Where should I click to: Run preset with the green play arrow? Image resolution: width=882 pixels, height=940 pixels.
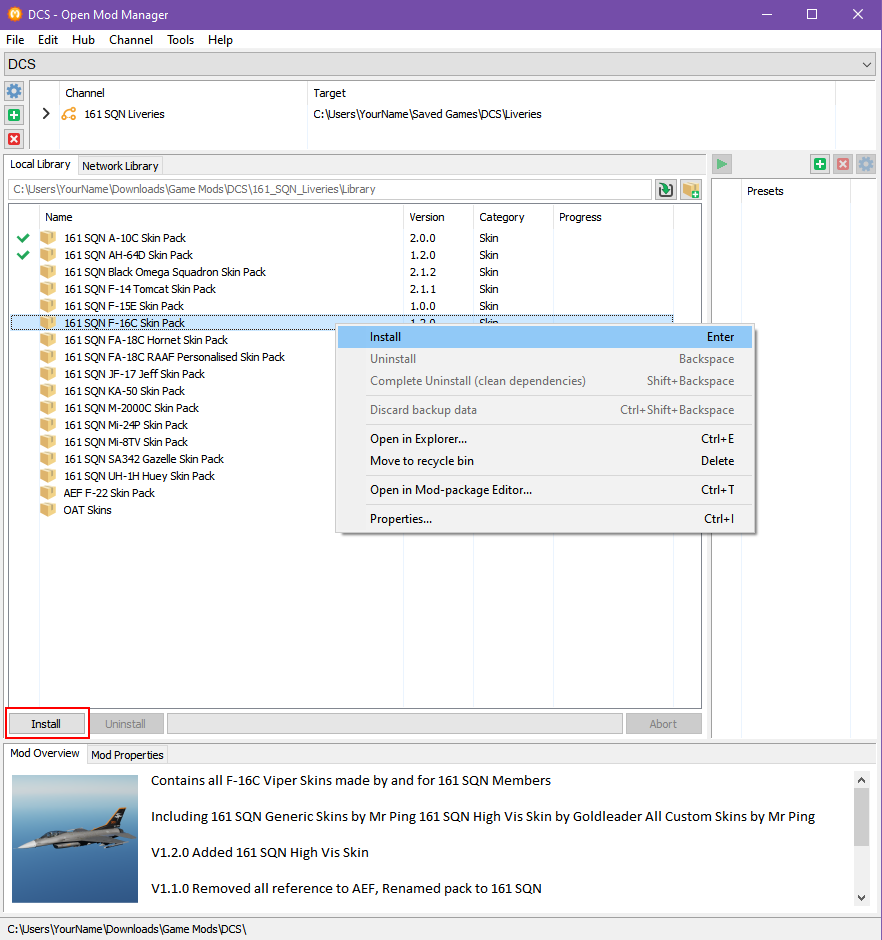click(x=721, y=164)
